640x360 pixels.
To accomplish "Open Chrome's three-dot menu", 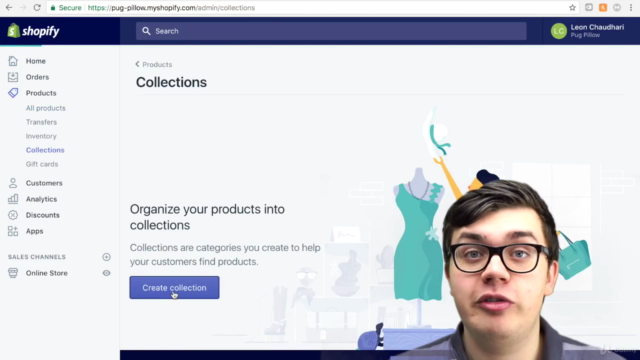I will pos(631,7).
